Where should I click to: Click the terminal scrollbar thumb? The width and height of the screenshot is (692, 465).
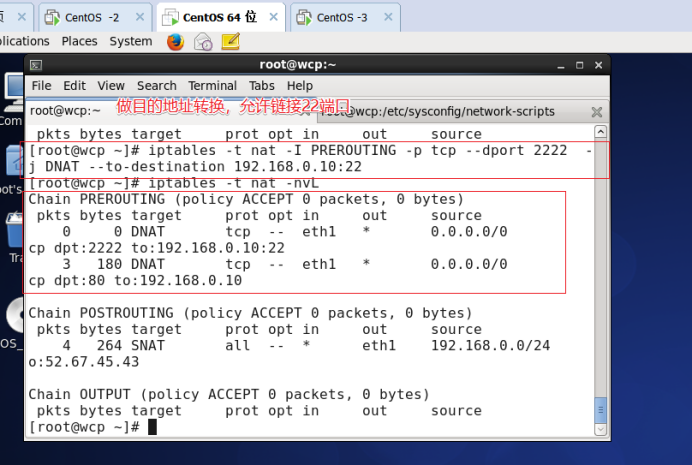pos(600,410)
